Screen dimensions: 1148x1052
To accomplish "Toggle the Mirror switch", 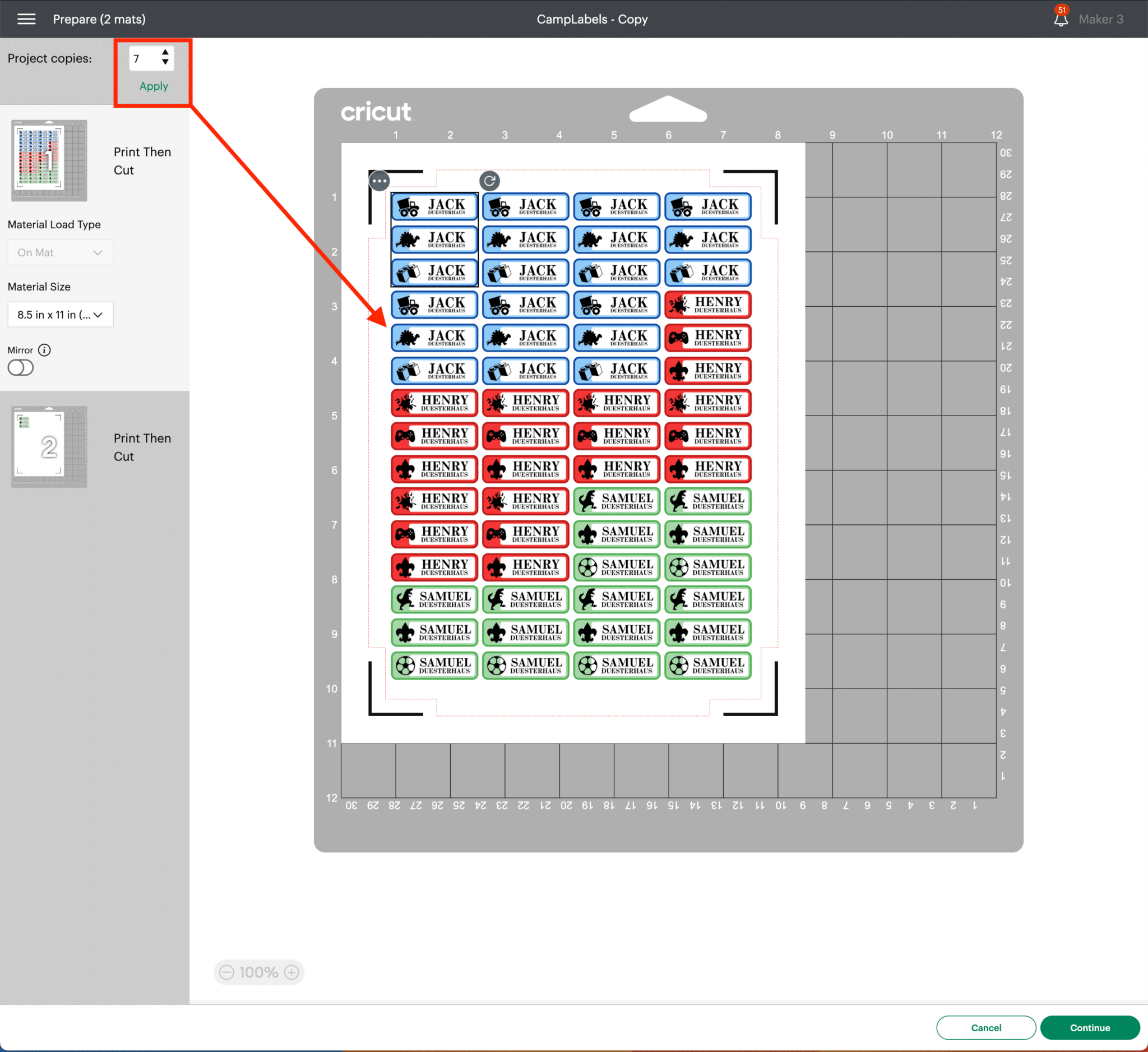I will click(x=21, y=368).
